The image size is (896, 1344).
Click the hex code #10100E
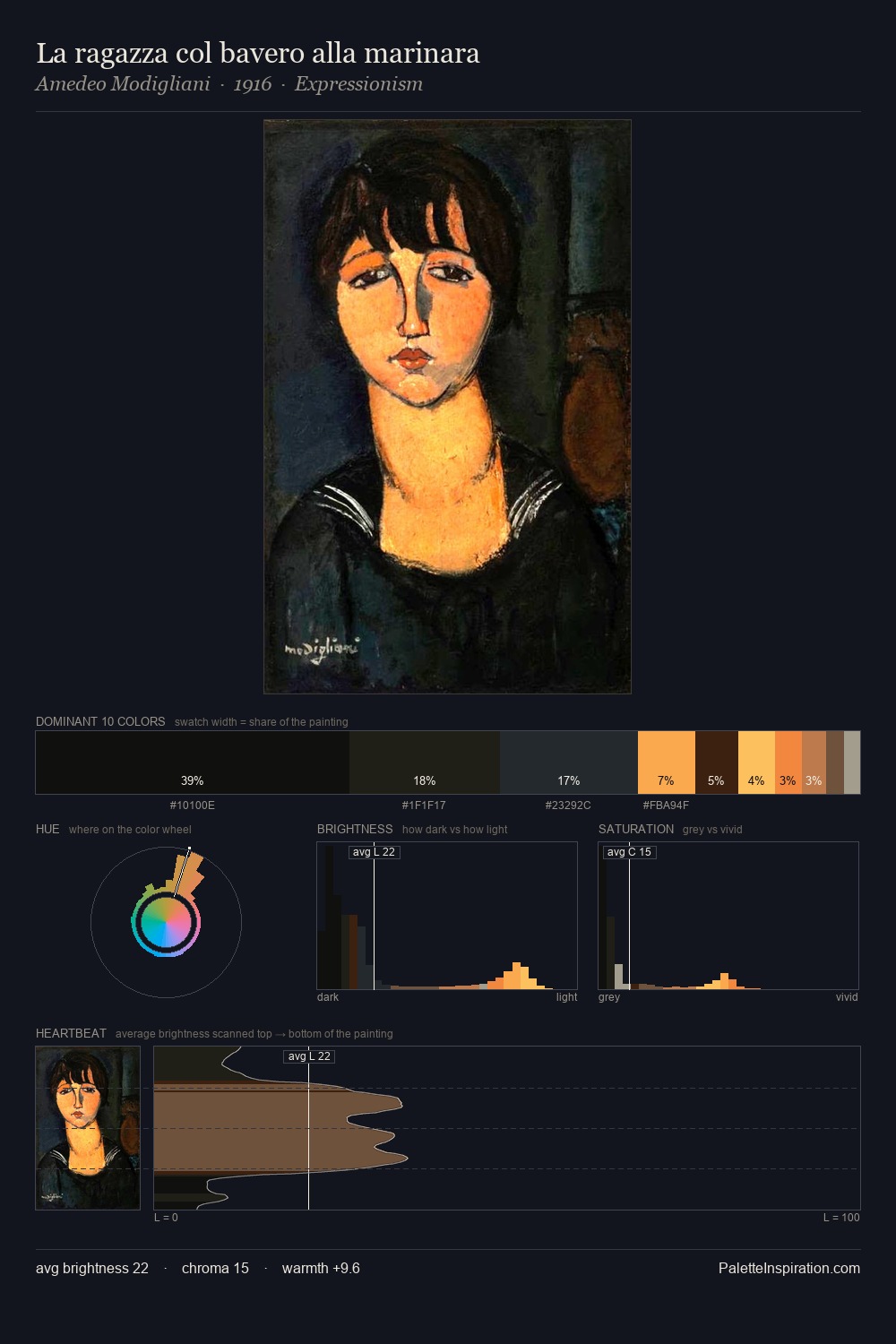pos(193,806)
